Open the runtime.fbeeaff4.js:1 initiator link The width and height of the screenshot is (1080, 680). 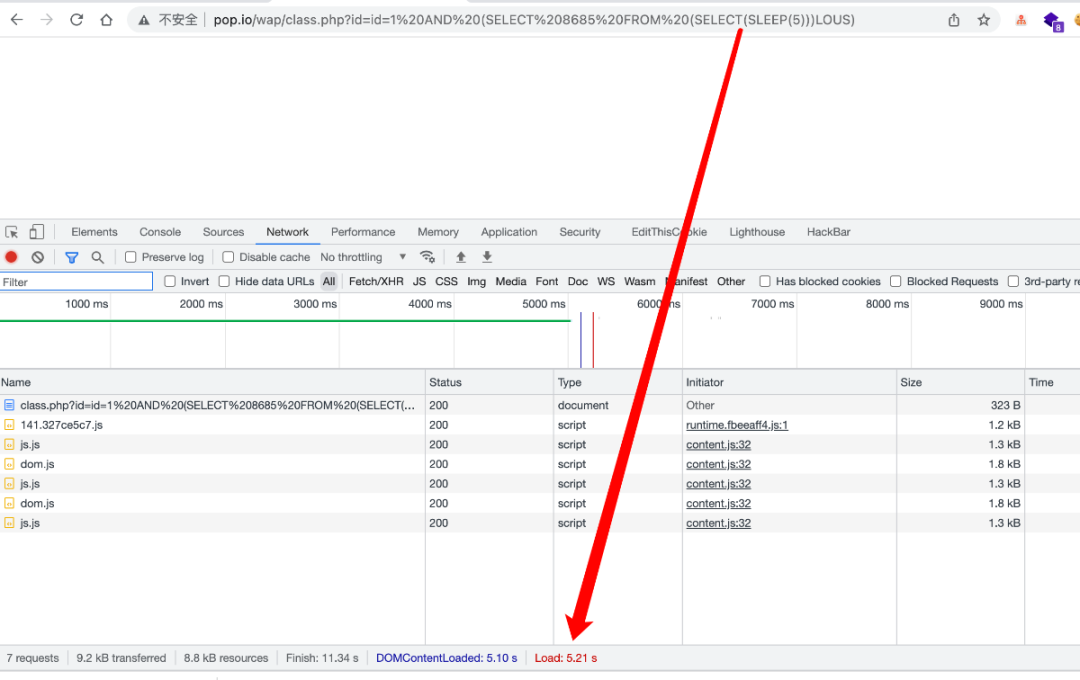(x=737, y=425)
